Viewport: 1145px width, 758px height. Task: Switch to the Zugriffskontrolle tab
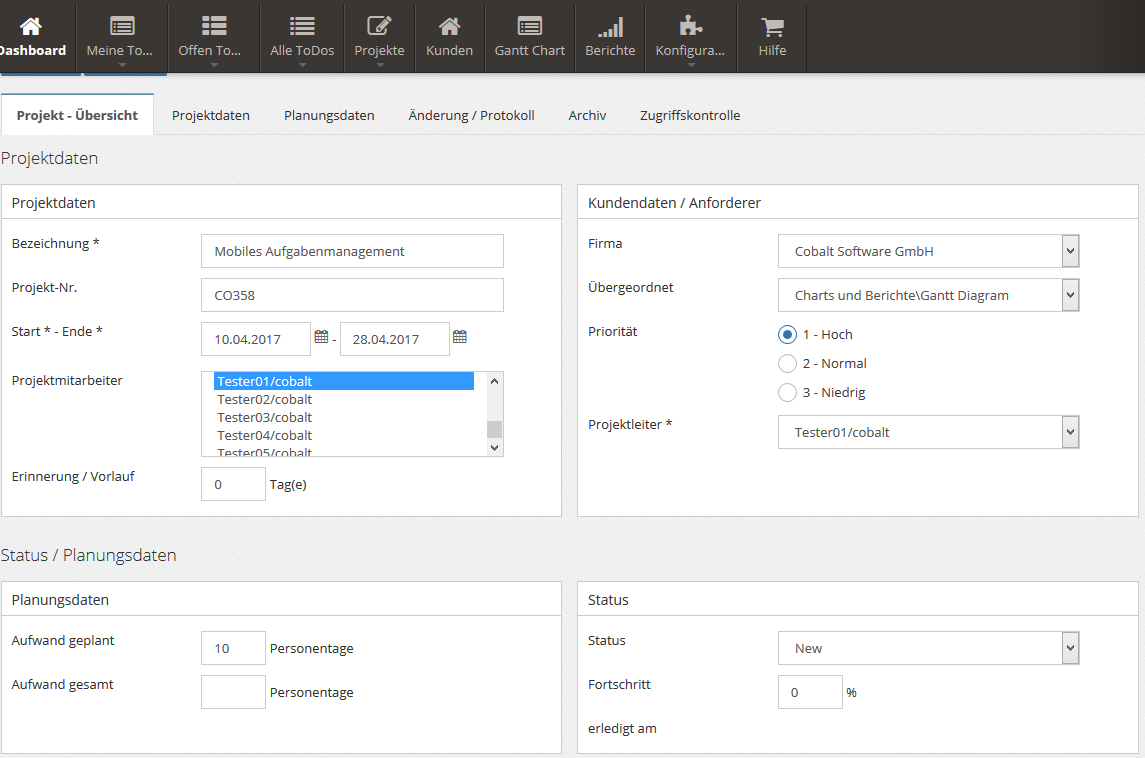(x=690, y=116)
